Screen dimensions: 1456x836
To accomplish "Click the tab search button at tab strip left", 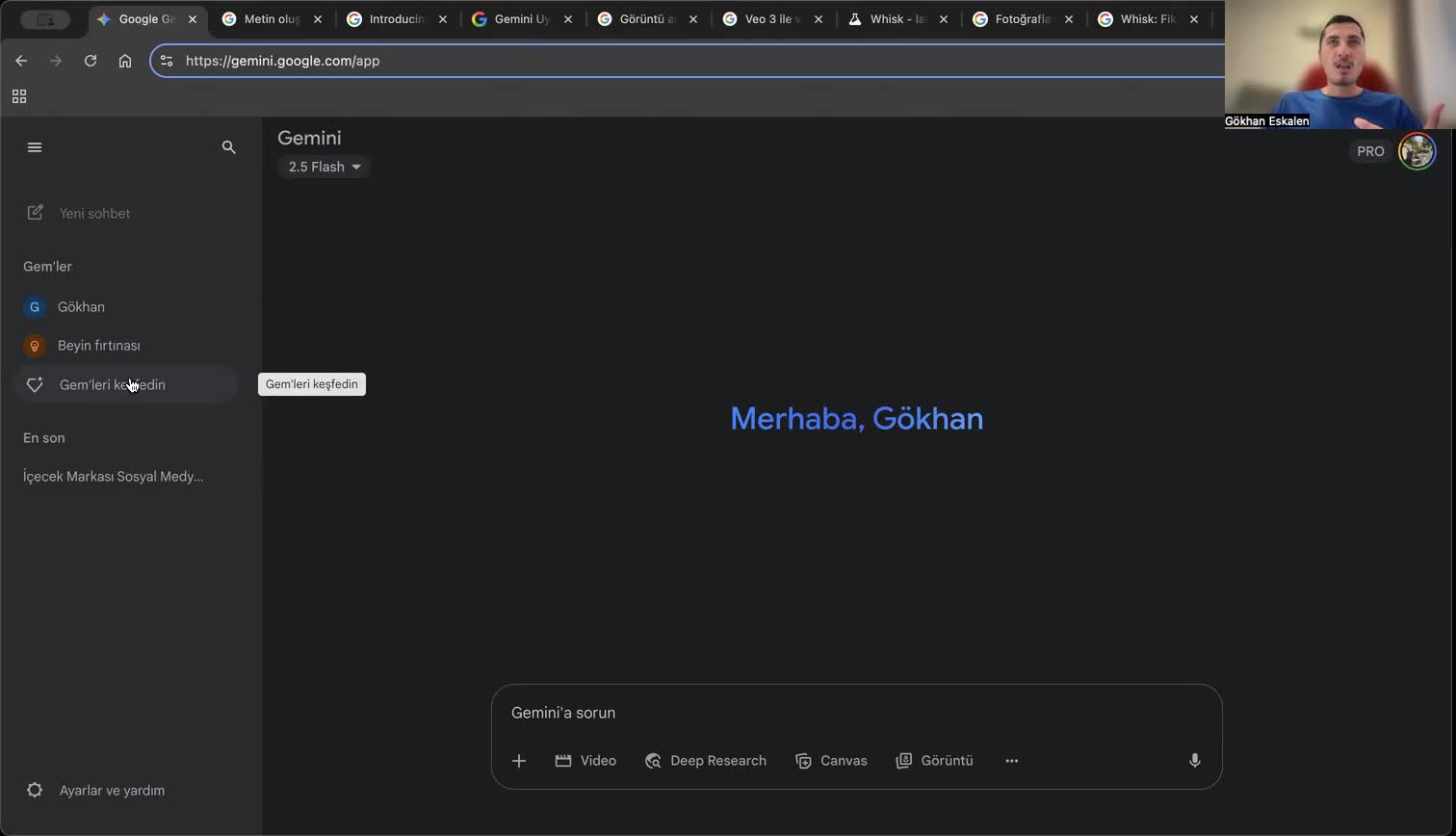I will point(45,19).
